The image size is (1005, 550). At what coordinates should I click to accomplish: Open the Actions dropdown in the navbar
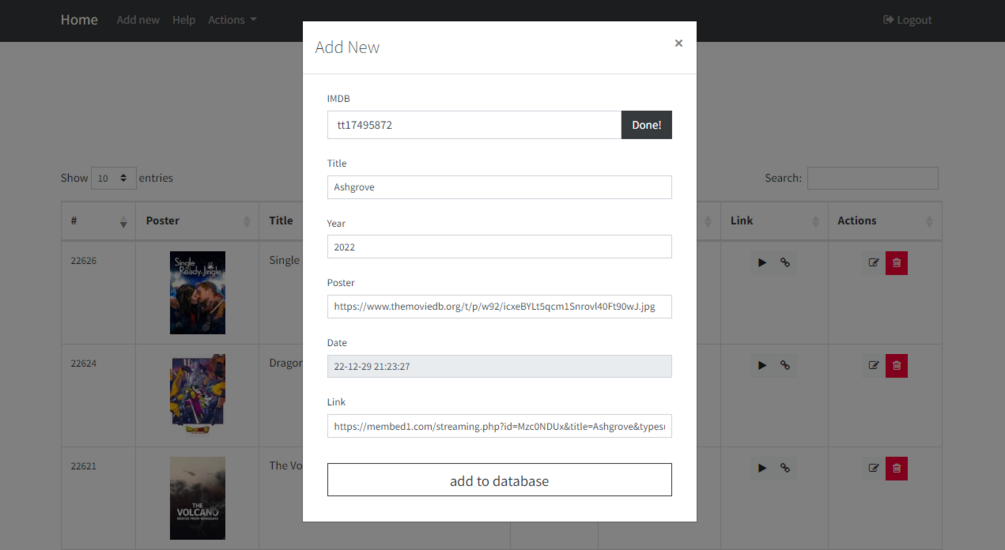point(232,20)
